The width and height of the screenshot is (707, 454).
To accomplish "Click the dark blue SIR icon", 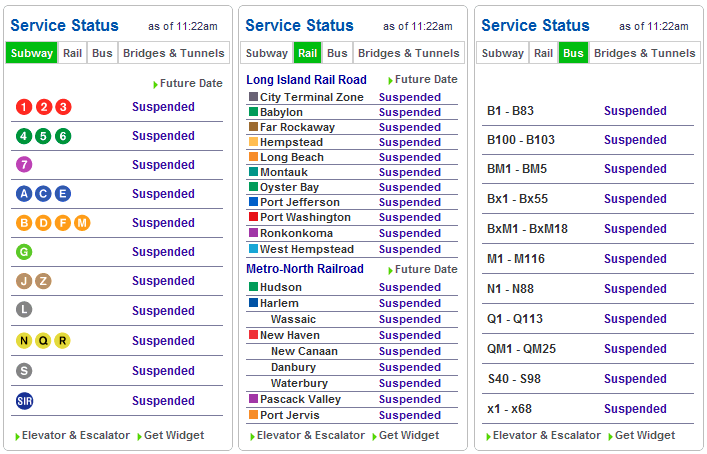I will point(25,401).
